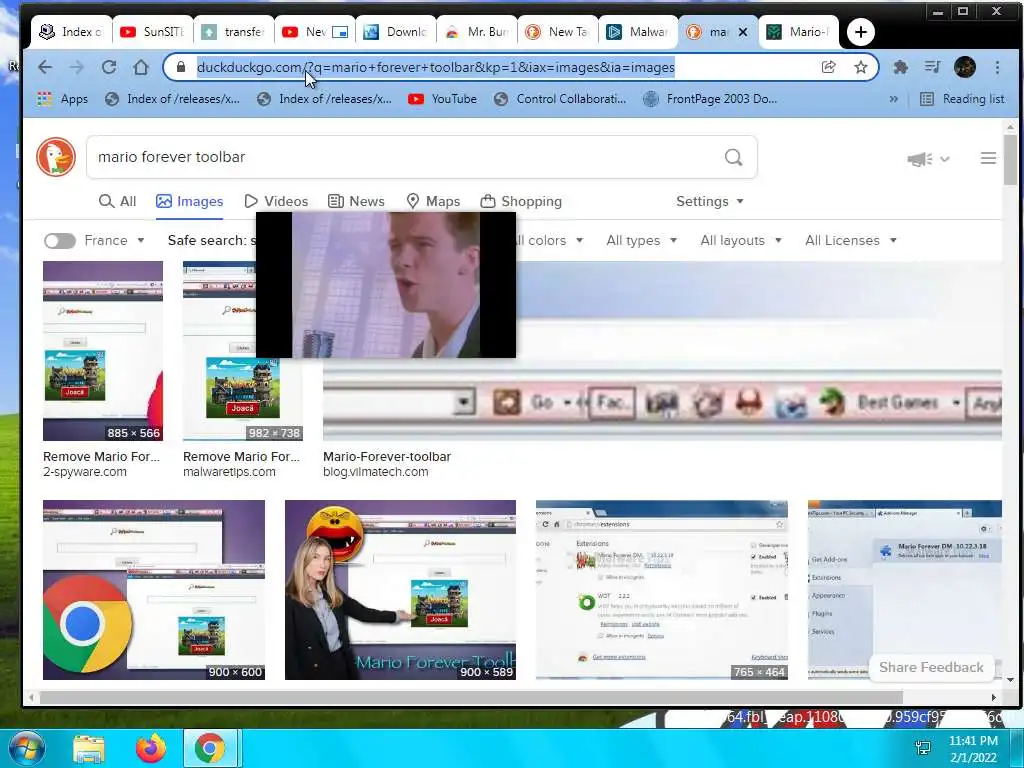Open a new tab with the plus button

tap(860, 32)
